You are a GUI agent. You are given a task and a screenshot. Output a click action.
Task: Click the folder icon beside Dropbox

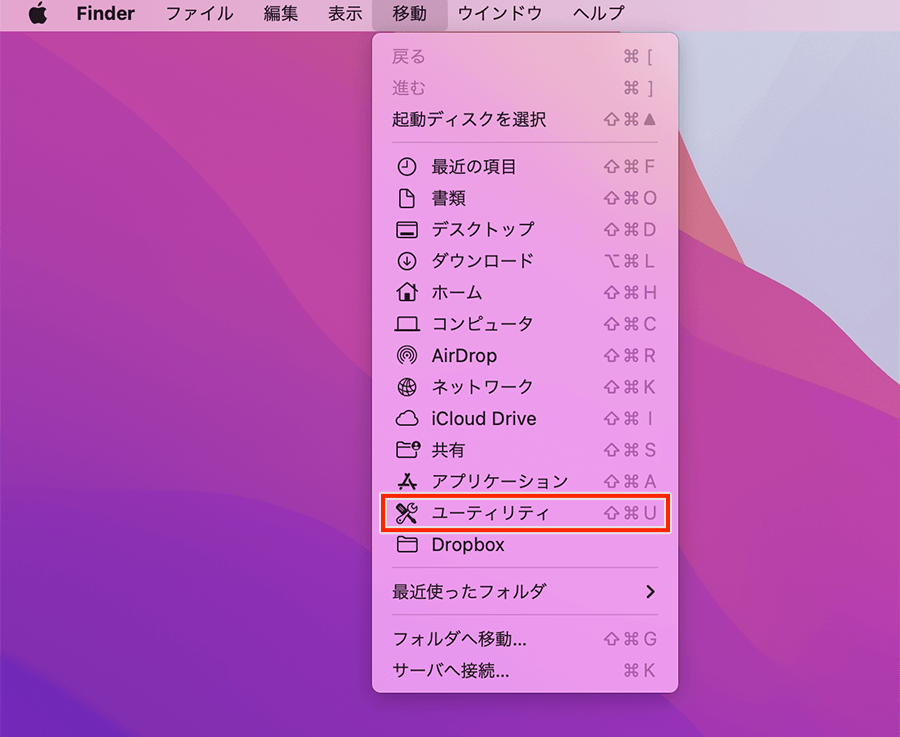[407, 544]
